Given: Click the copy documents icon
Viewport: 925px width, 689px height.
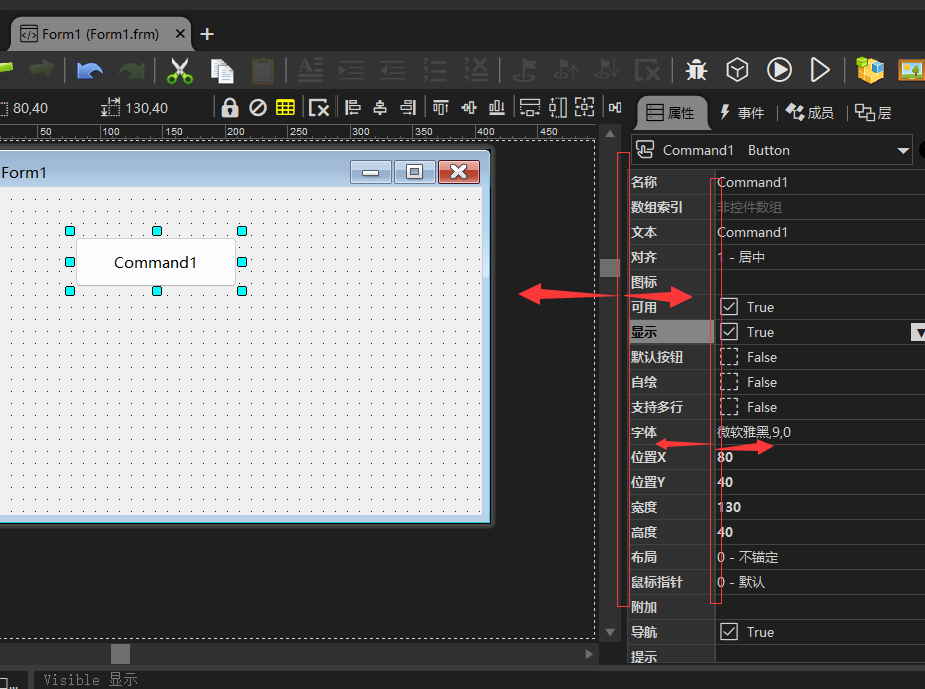Looking at the screenshot, I should point(222,70).
